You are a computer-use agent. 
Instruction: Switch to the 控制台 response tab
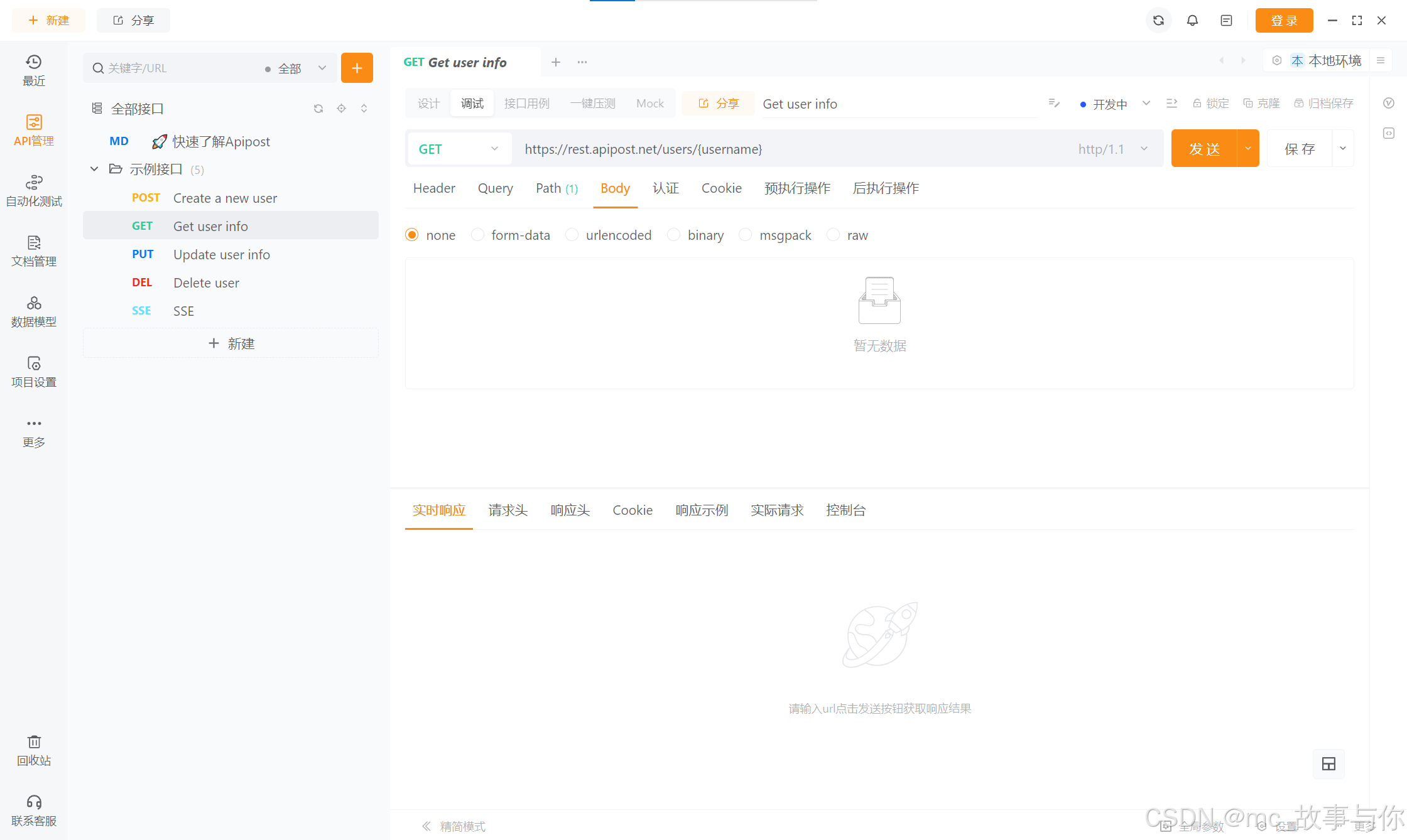(x=845, y=510)
